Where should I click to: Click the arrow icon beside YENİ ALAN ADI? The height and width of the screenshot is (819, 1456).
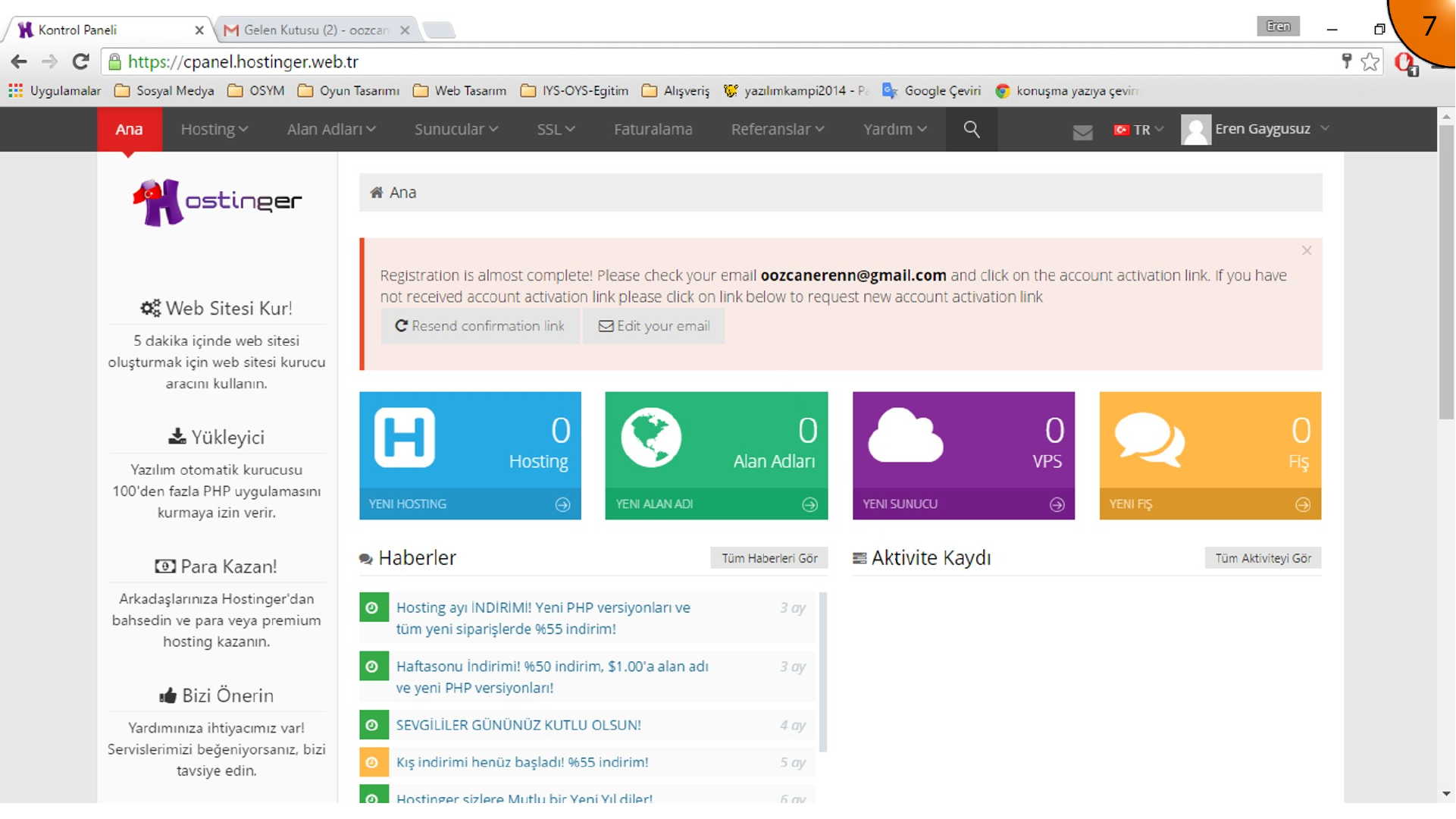(x=809, y=504)
